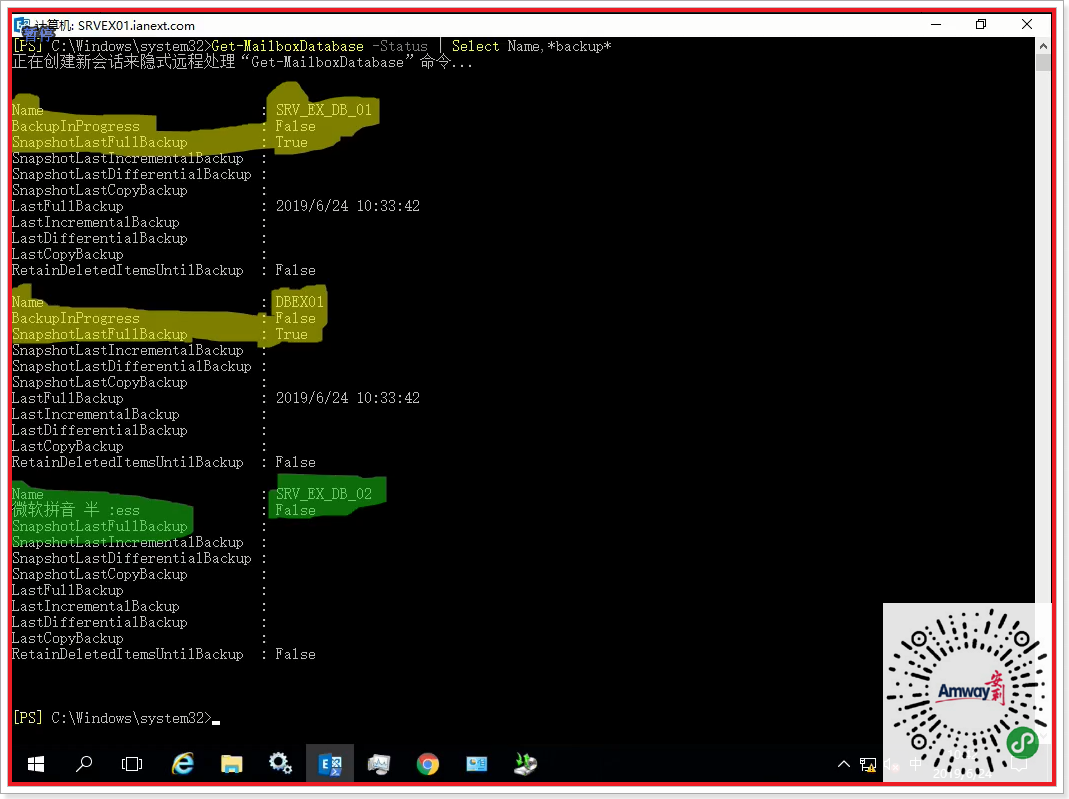Open the green arrow drive taskbar app
This screenshot has width=1069, height=799.
click(x=526, y=764)
